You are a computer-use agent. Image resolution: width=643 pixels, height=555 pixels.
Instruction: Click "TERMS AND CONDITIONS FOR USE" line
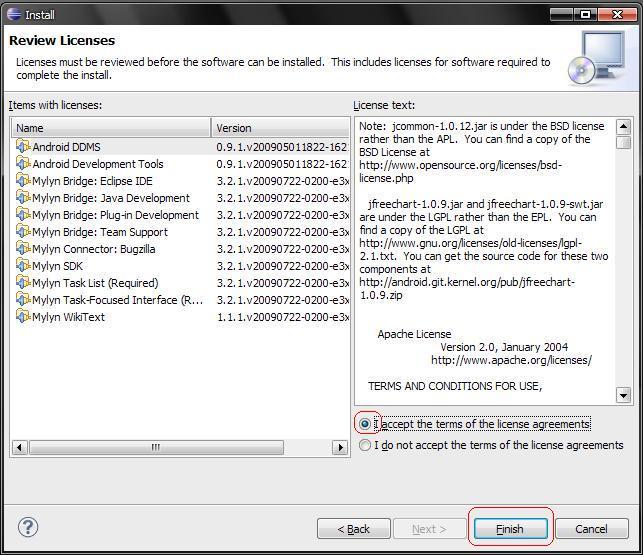coord(455,386)
